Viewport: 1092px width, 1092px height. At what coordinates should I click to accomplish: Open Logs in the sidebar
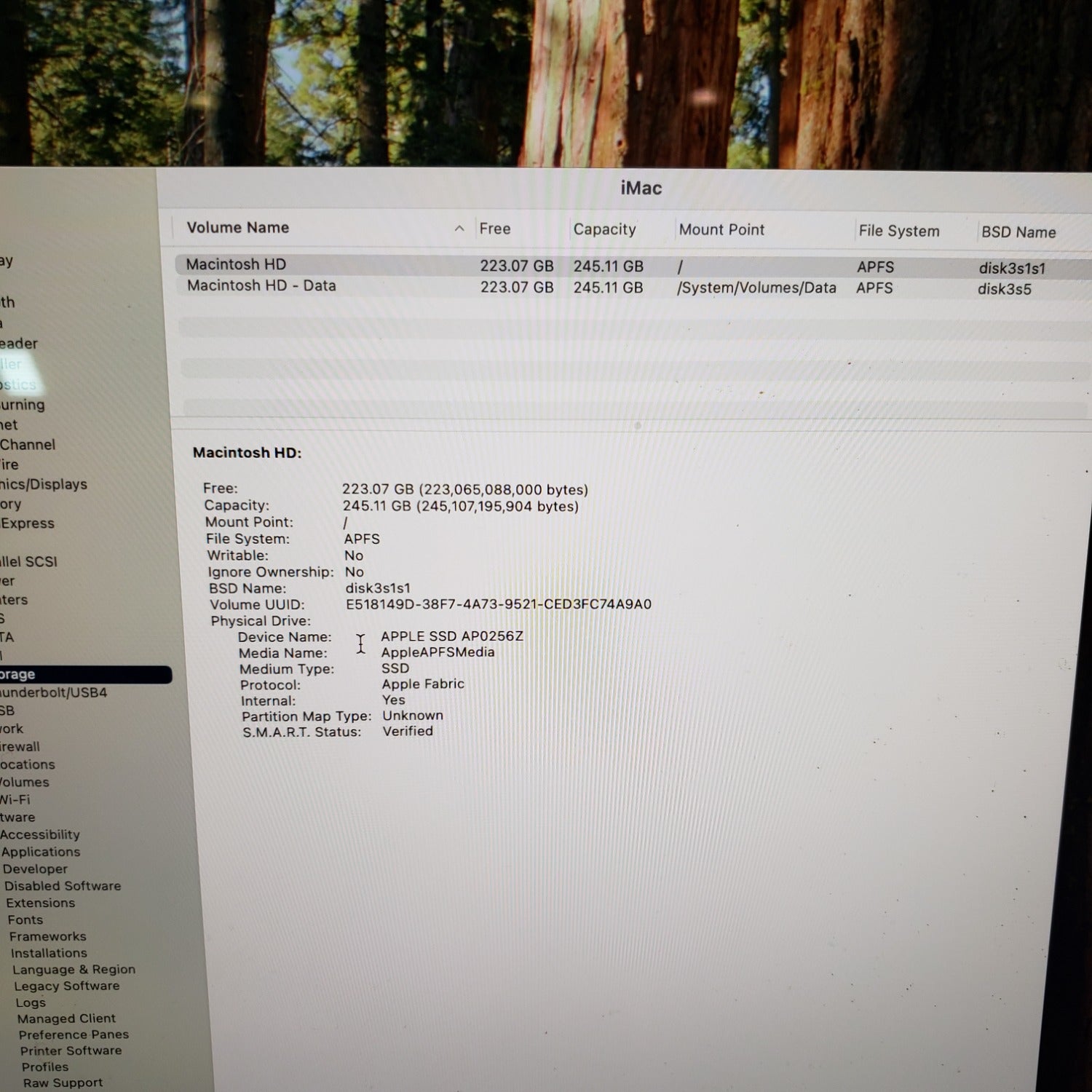point(31,1002)
